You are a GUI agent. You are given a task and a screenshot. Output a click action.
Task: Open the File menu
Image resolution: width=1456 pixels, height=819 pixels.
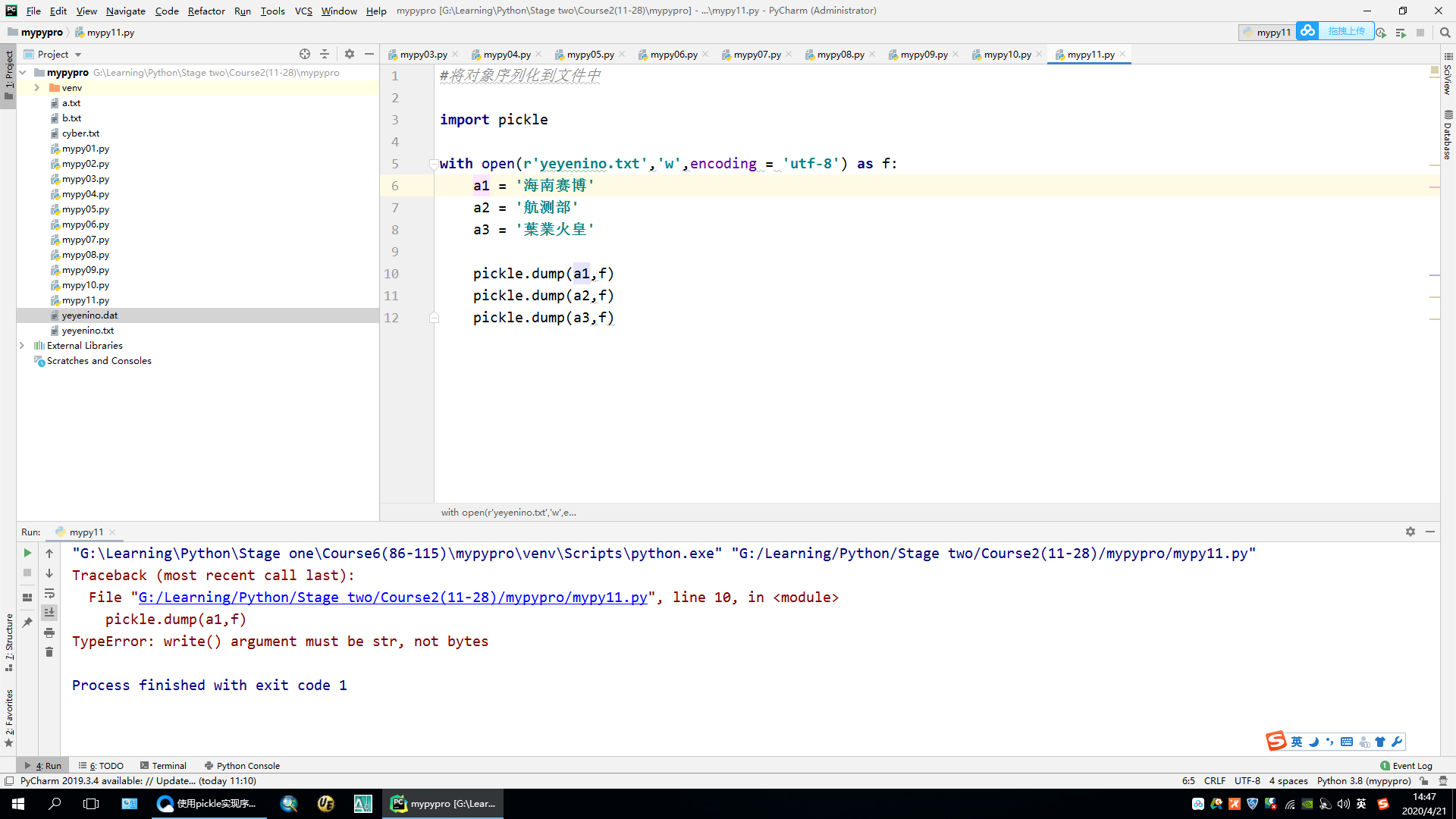click(33, 11)
